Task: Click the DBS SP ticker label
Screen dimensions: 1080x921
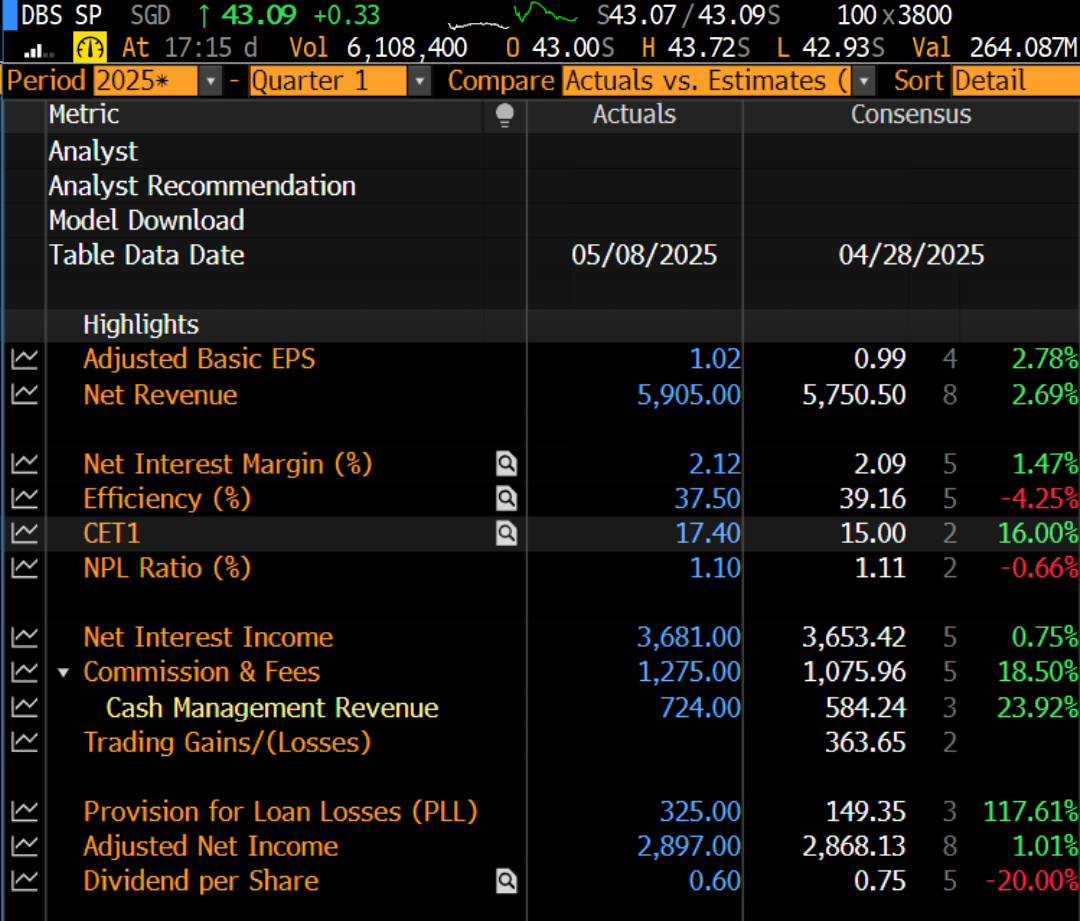Action: click(61, 15)
